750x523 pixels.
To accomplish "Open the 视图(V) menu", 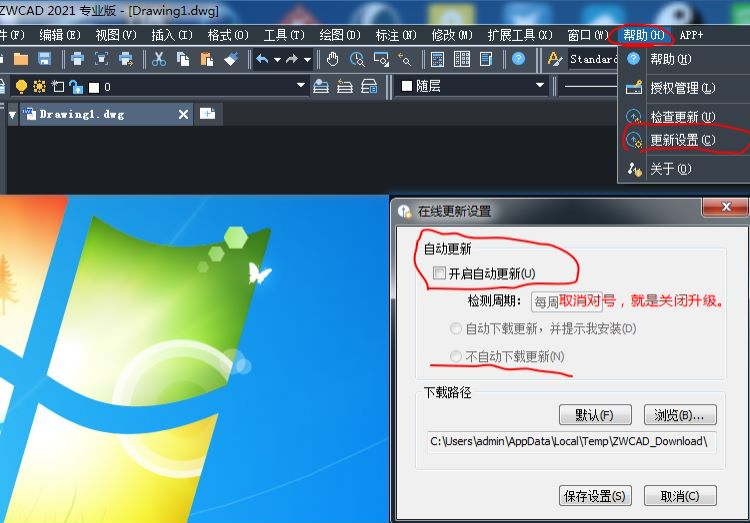I will [x=116, y=35].
